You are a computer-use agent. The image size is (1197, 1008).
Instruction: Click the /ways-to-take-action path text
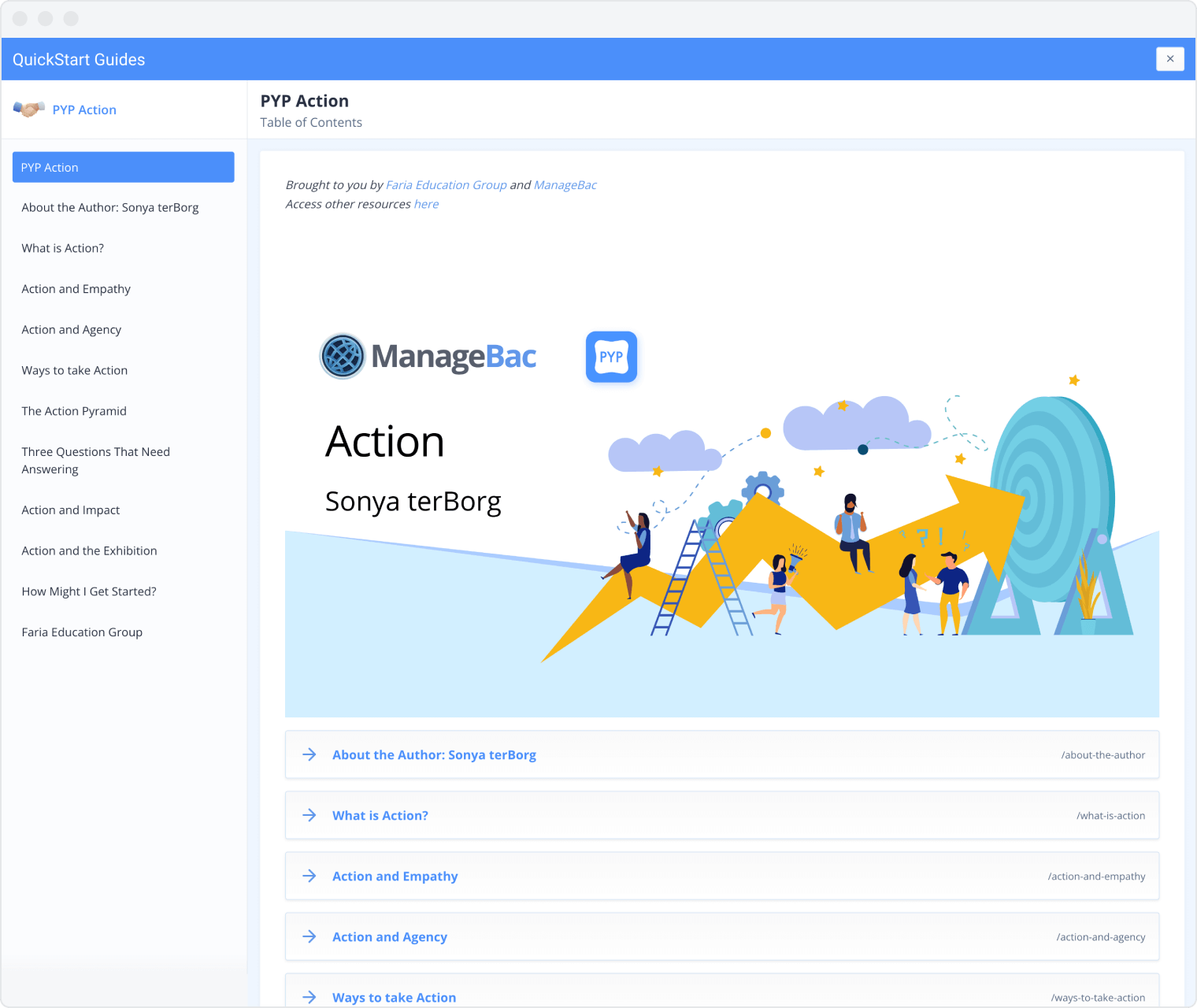(1099, 998)
